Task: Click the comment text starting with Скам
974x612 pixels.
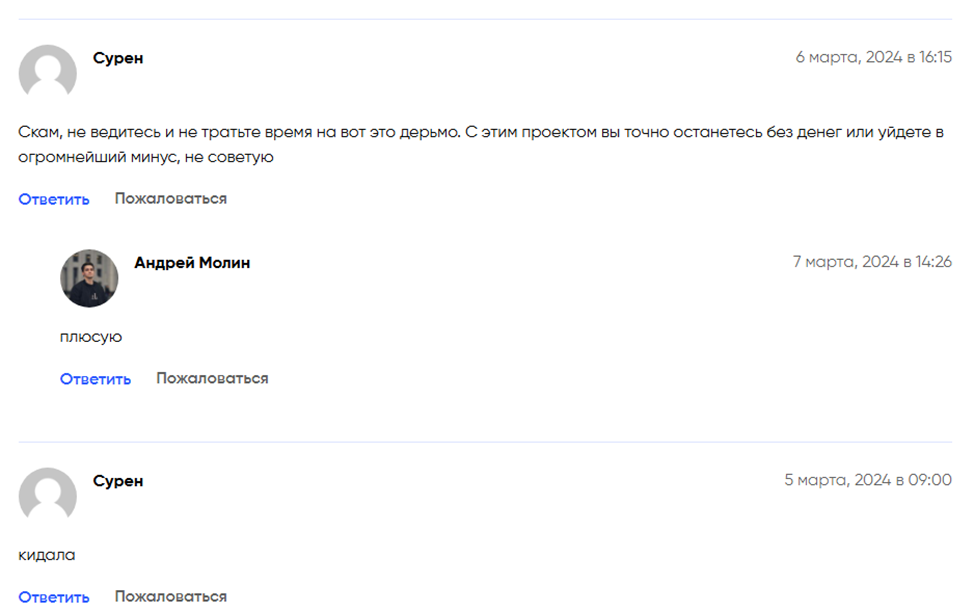Action: [x=481, y=144]
